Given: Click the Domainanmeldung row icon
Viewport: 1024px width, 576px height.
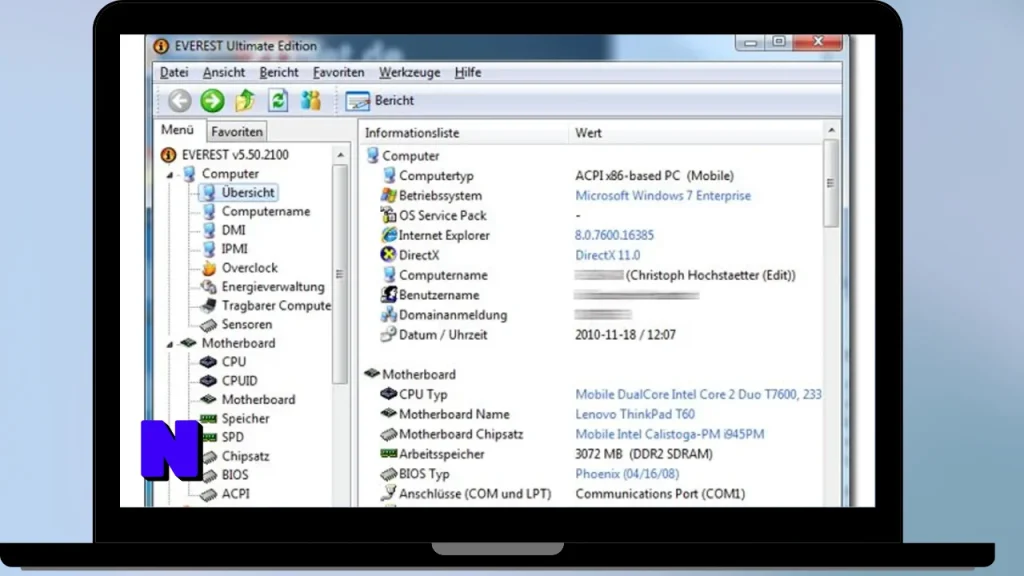Looking at the screenshot, I should (389, 315).
